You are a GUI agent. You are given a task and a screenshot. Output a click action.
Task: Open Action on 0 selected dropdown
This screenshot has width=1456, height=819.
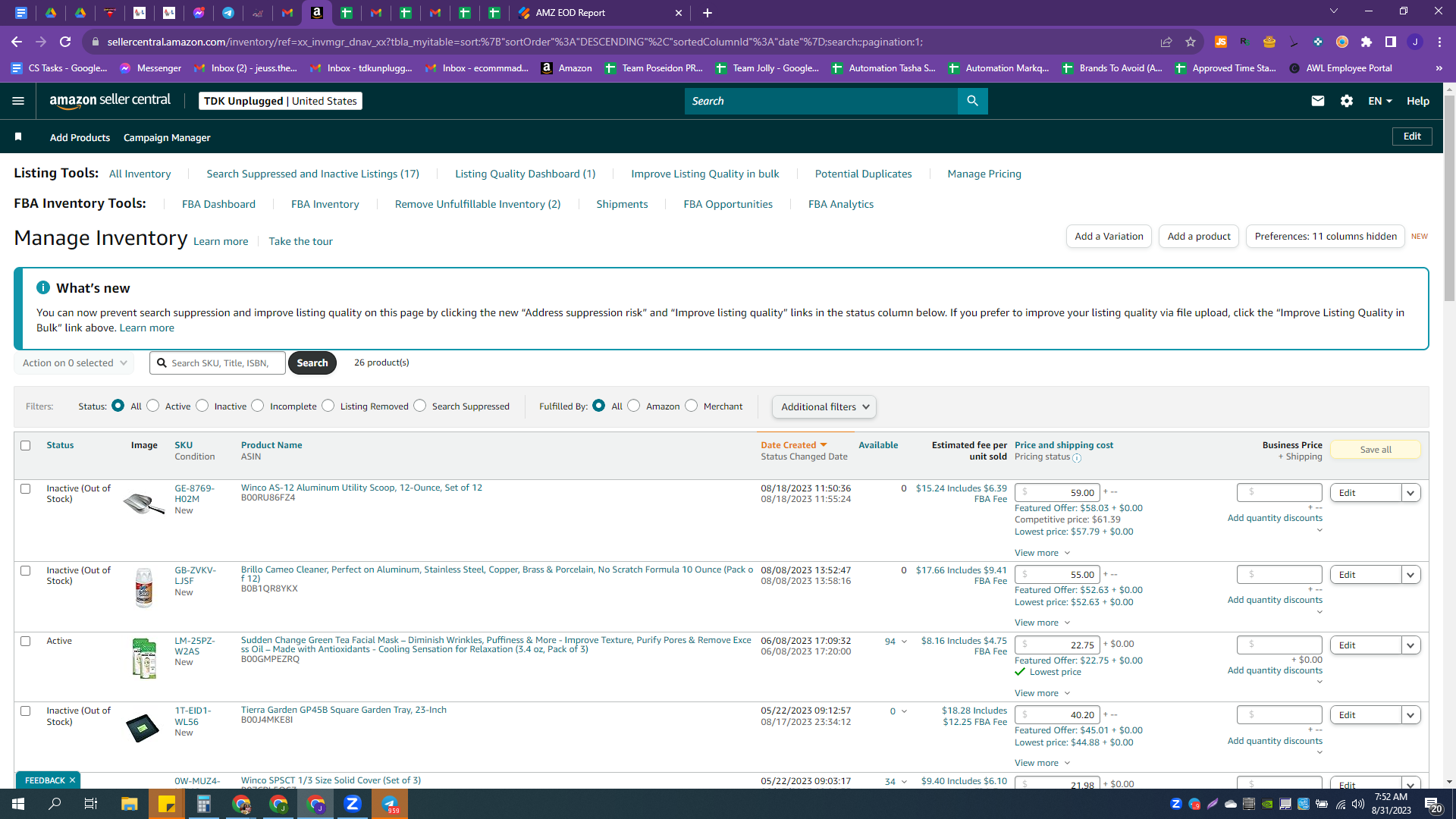(x=74, y=363)
